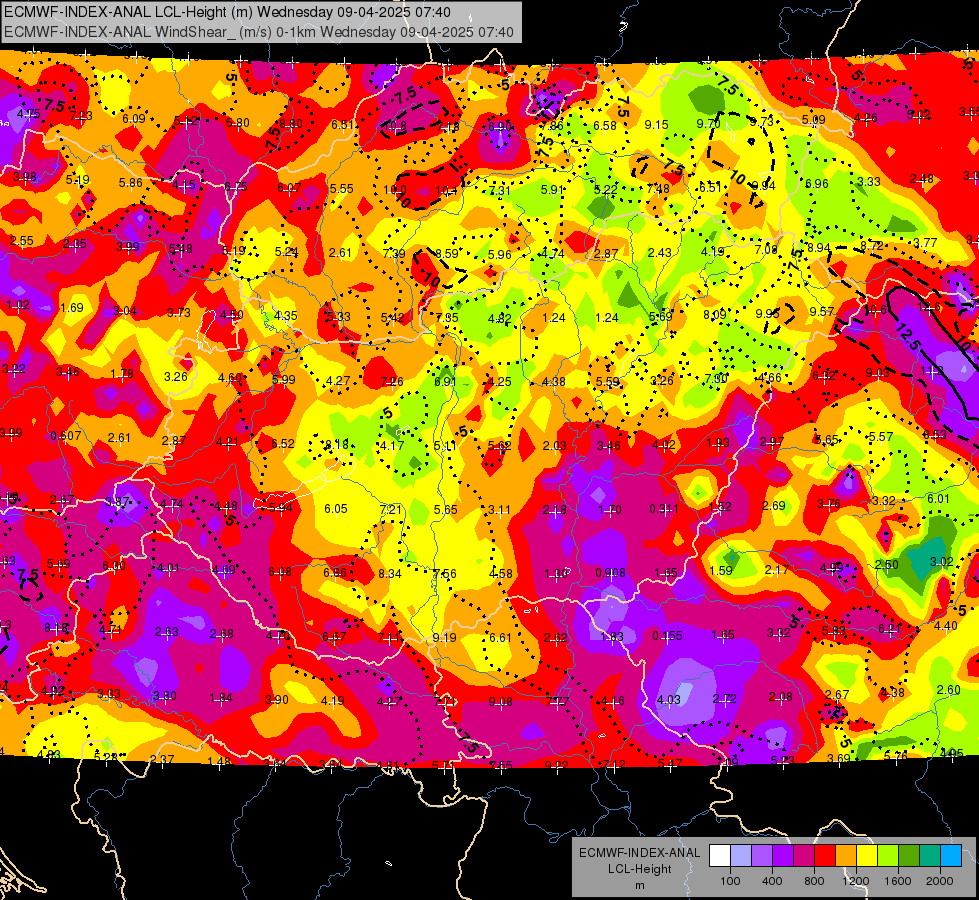The height and width of the screenshot is (900, 979).
Task: Select the grid value 8.34
Action: tap(390, 573)
